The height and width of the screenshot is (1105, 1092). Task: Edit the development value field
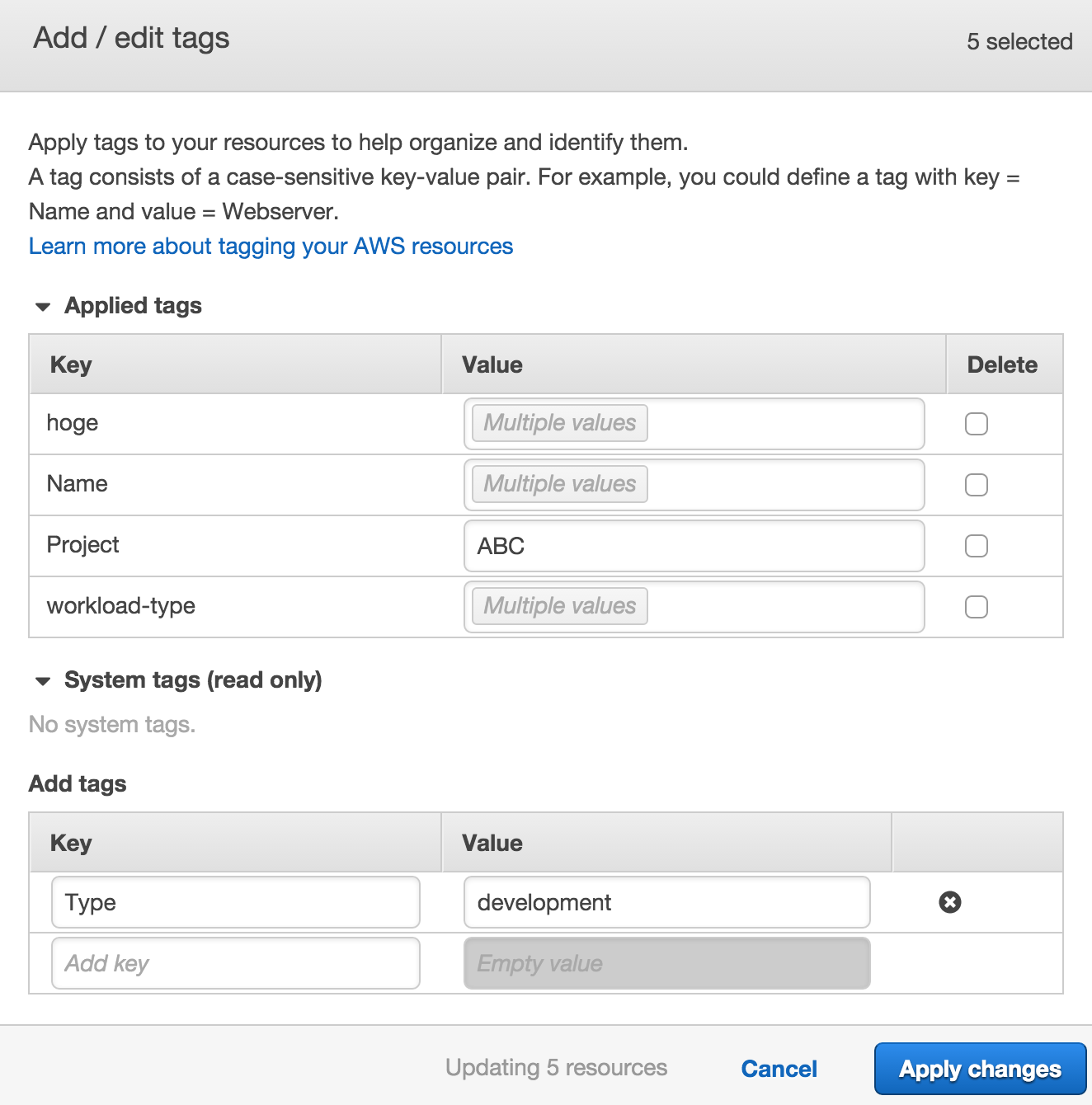pyautogui.click(x=666, y=902)
